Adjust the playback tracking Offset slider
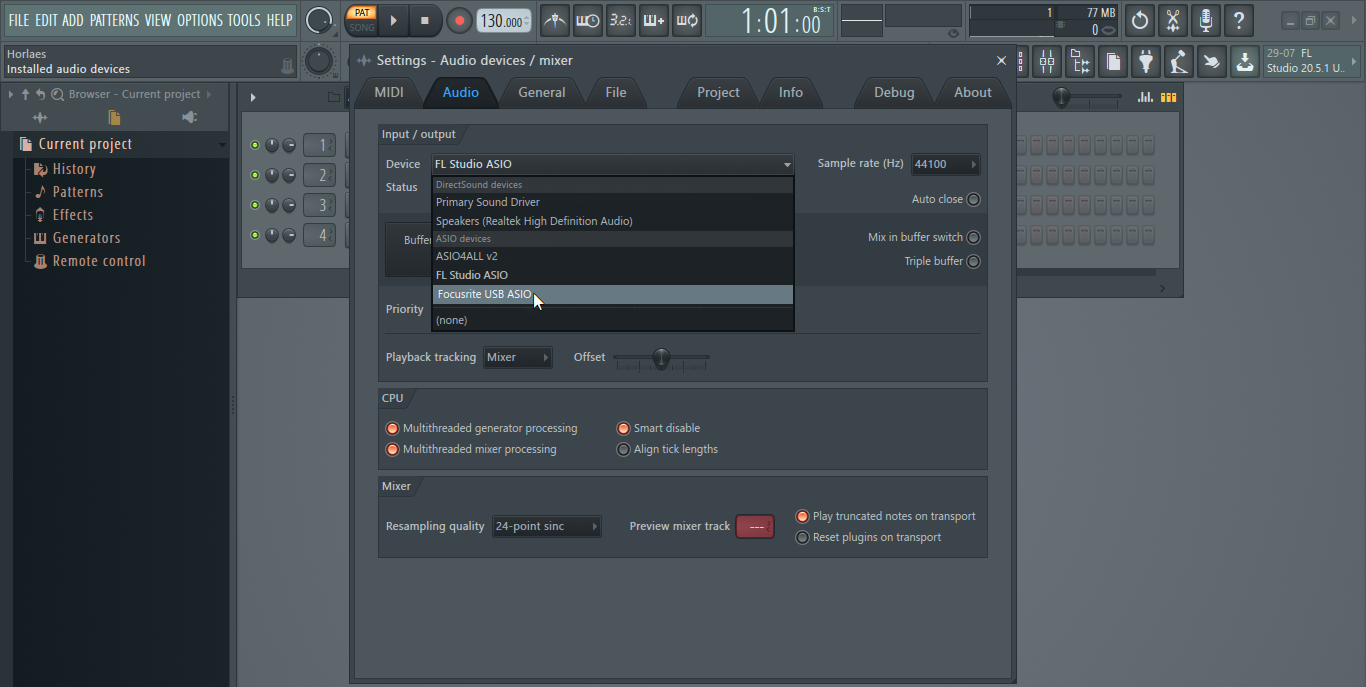Image resolution: width=1366 pixels, height=687 pixels. click(661, 357)
